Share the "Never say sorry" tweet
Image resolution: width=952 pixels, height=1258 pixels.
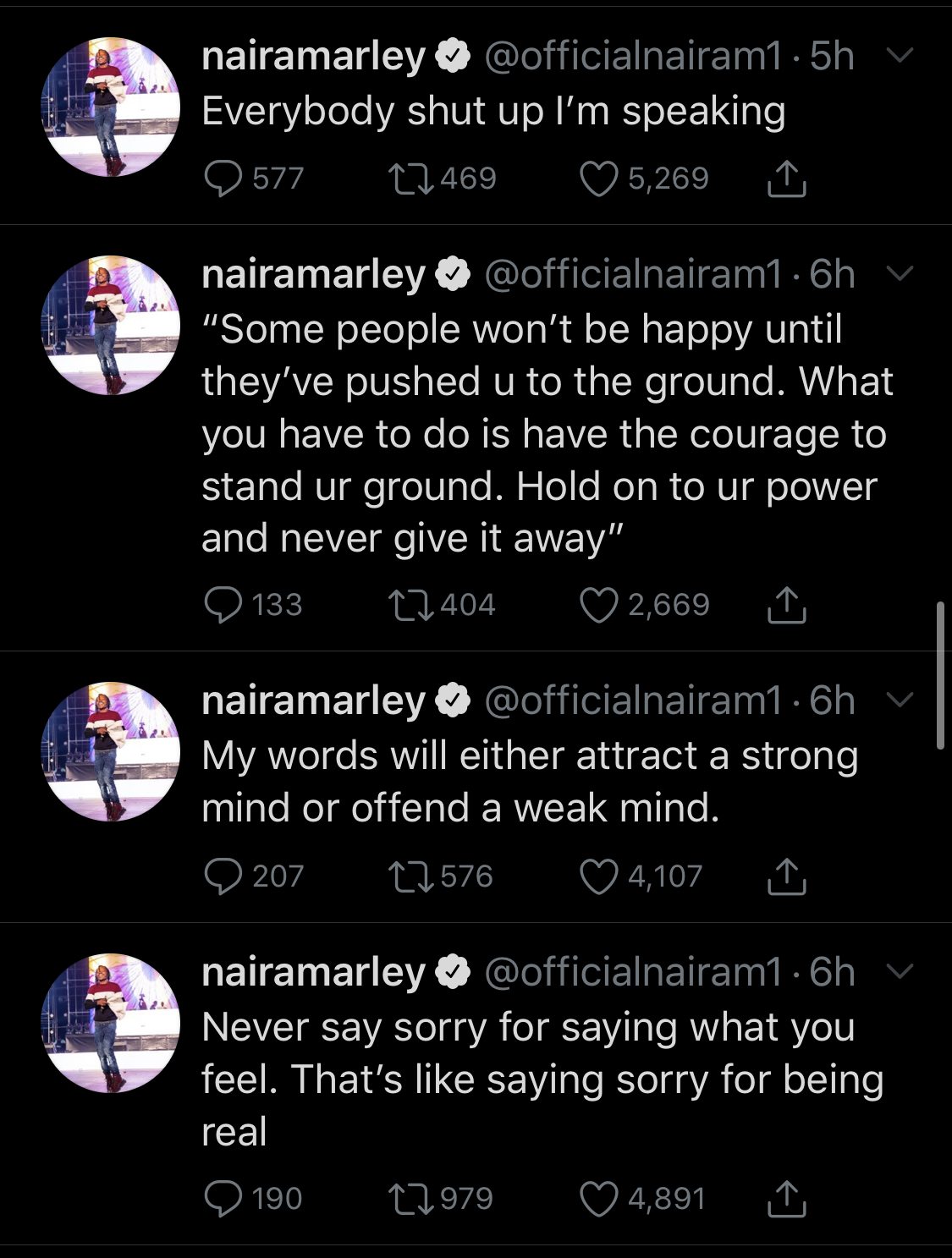pos(786,1198)
